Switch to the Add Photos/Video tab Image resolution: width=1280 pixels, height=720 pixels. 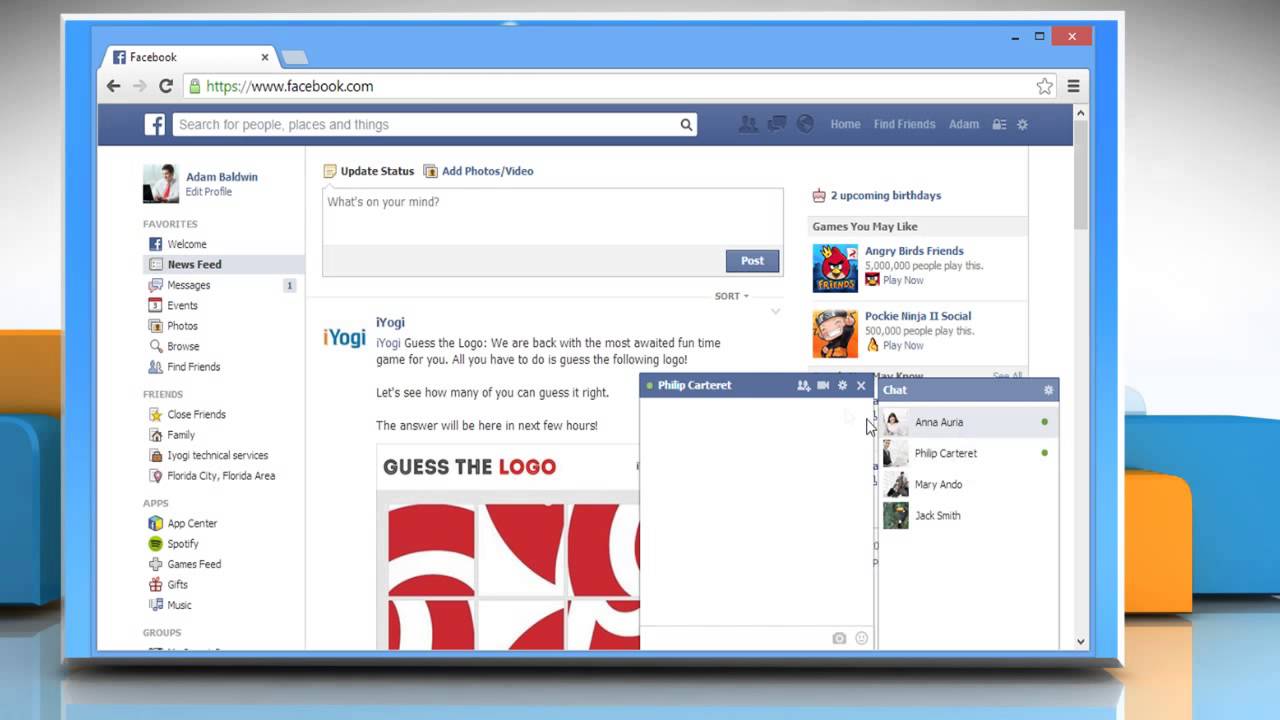(478, 171)
